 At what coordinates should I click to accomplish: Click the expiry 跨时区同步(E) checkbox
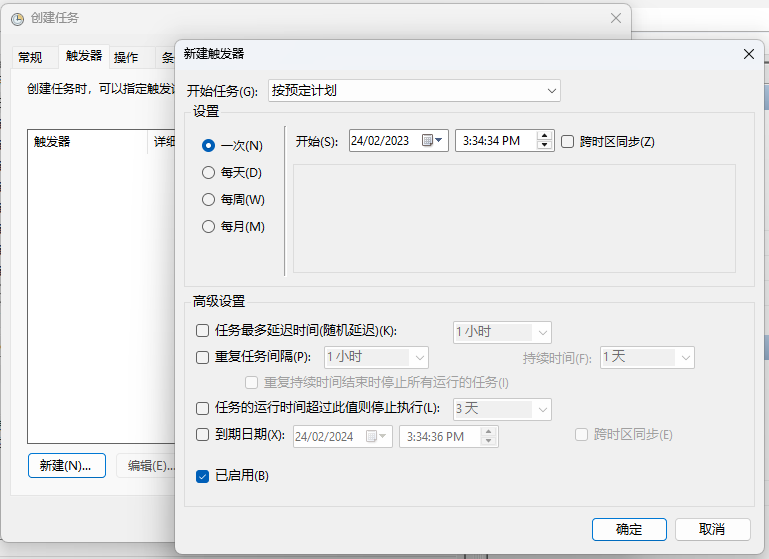581,434
